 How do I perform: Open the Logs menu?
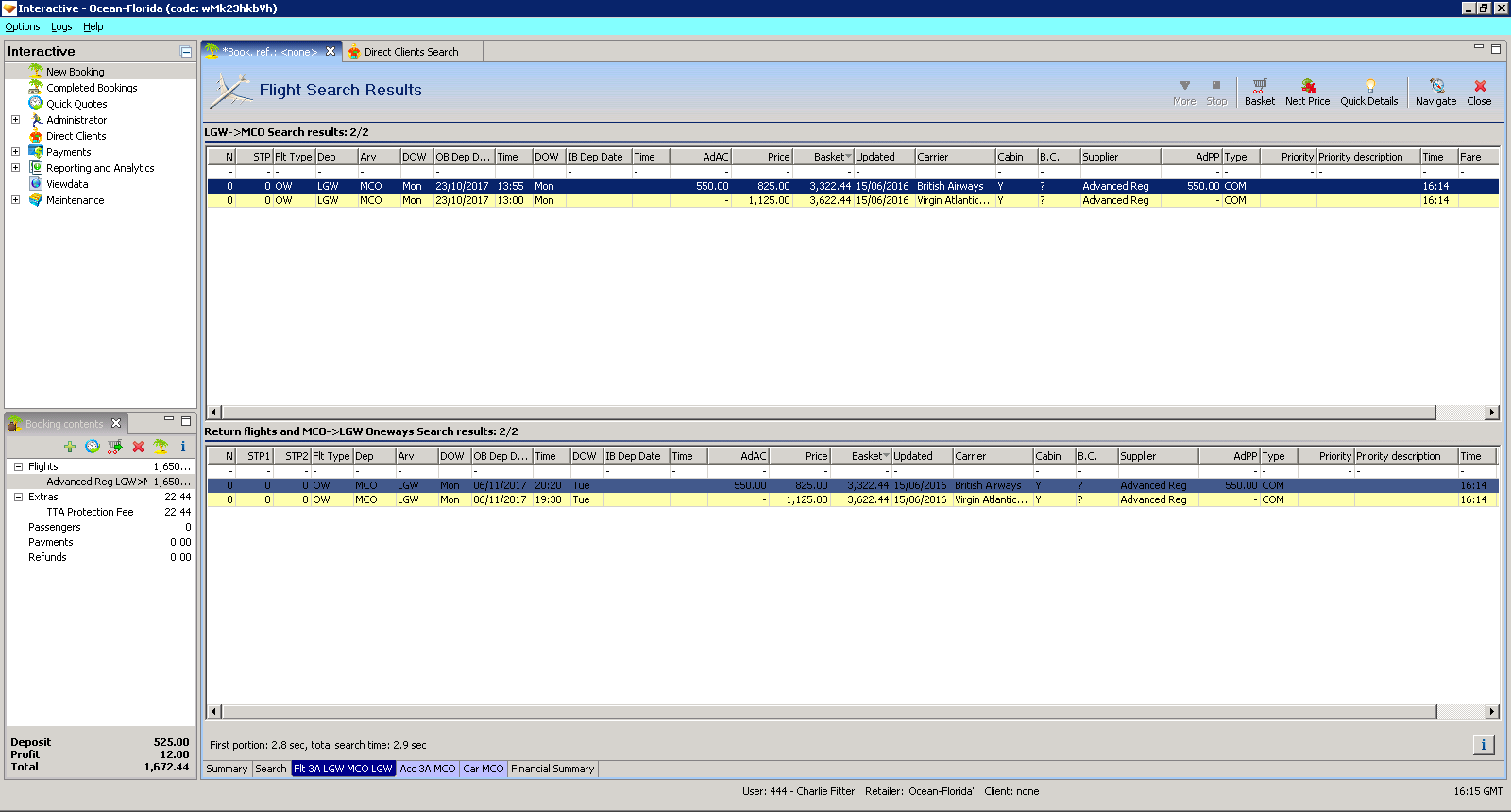pos(61,27)
